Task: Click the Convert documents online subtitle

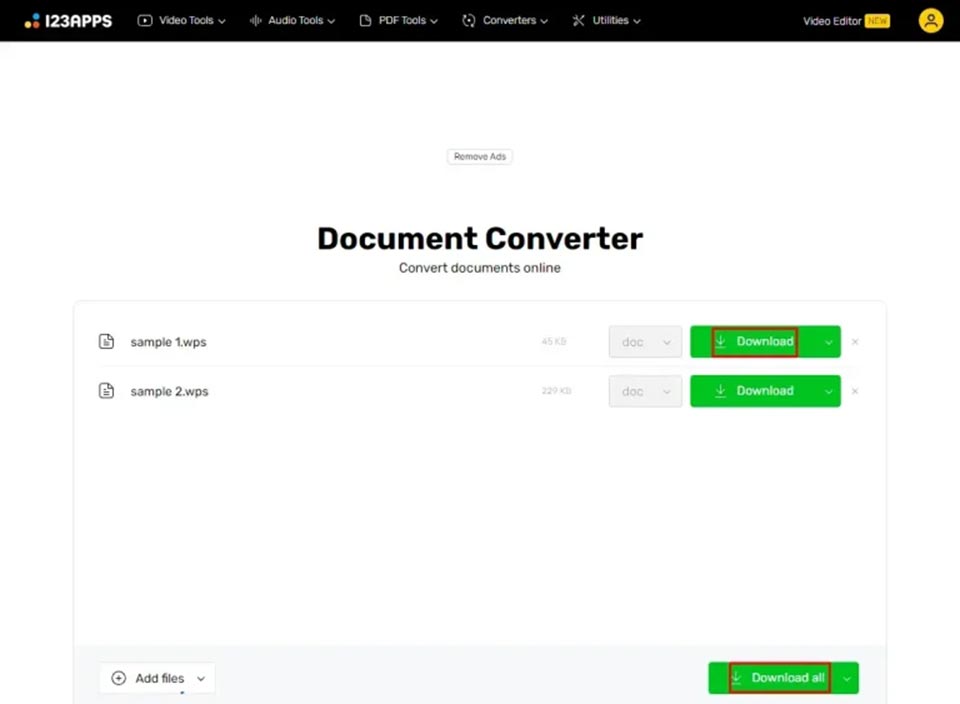Action: (480, 268)
